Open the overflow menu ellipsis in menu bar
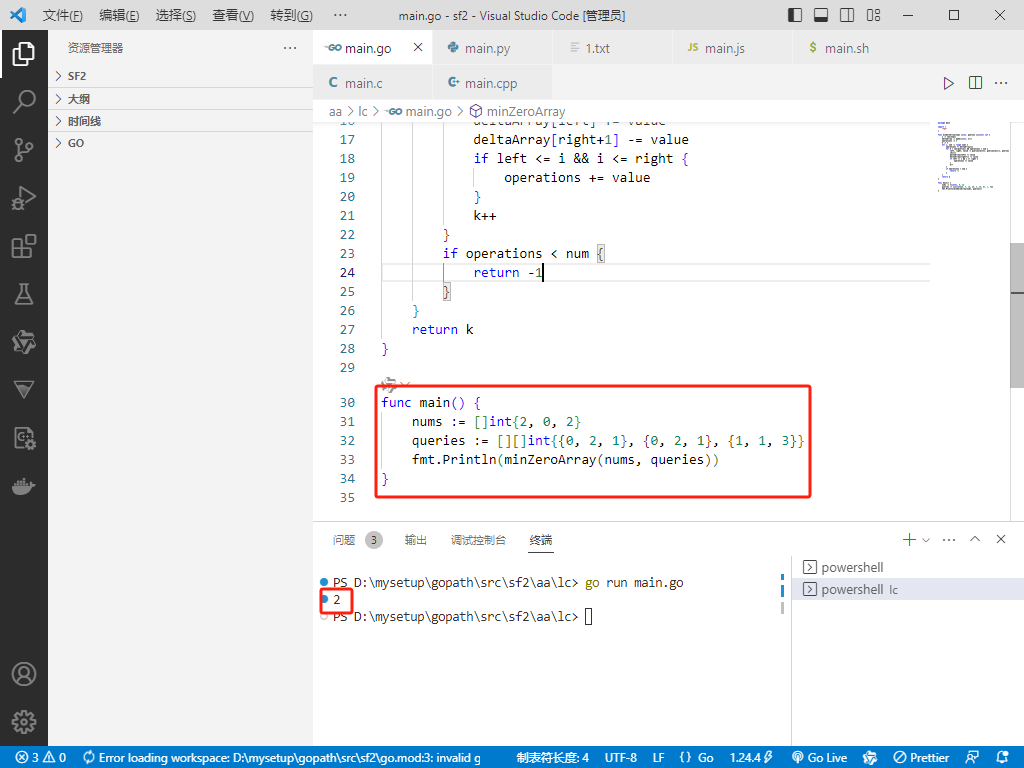The height and width of the screenshot is (768, 1024). [340, 15]
